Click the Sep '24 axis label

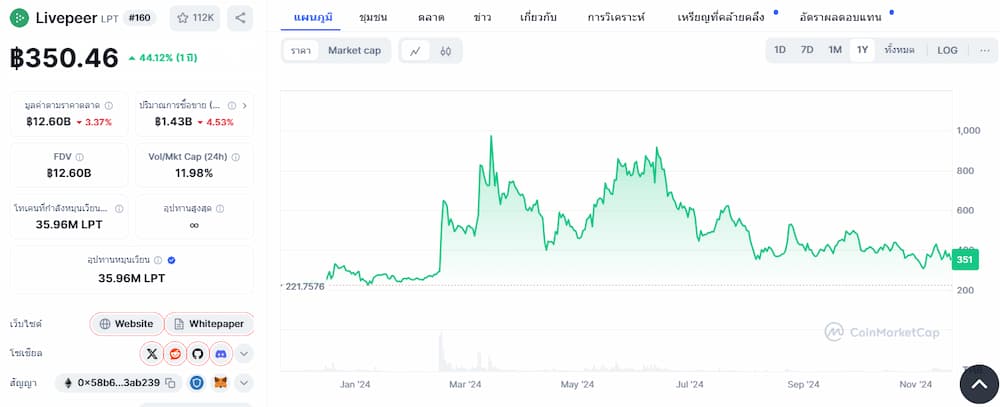[804, 384]
